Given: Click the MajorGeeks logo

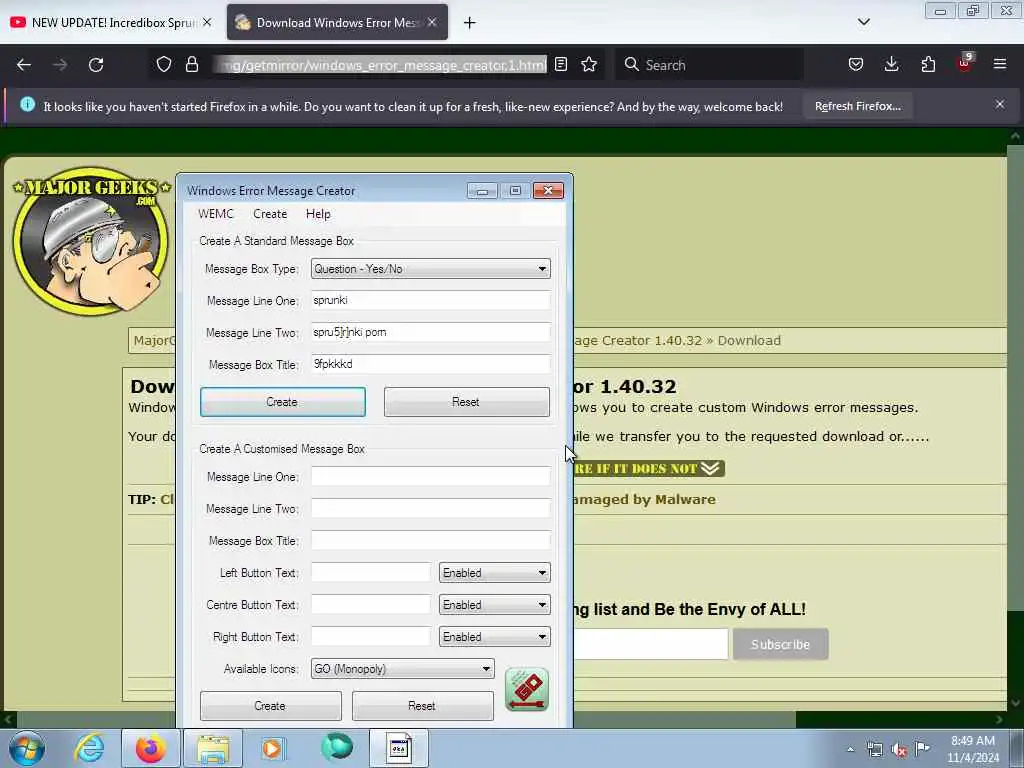Looking at the screenshot, I should click(x=91, y=240).
